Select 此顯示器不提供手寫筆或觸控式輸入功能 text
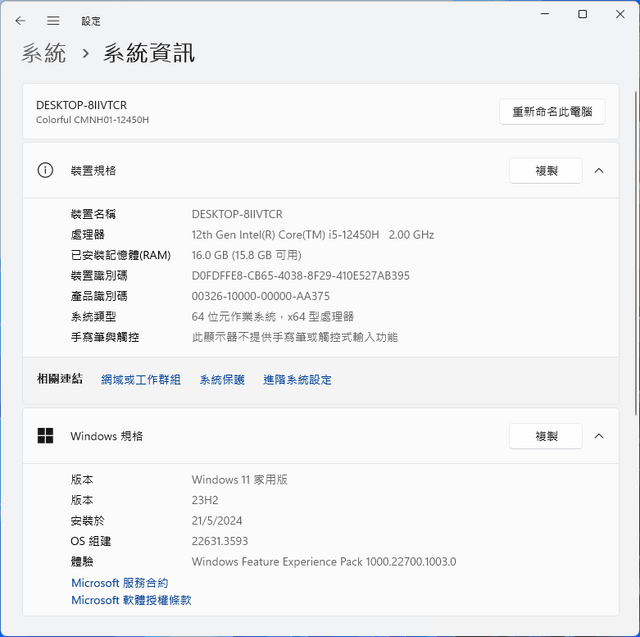This screenshot has height=637, width=640. pyautogui.click(x=294, y=337)
